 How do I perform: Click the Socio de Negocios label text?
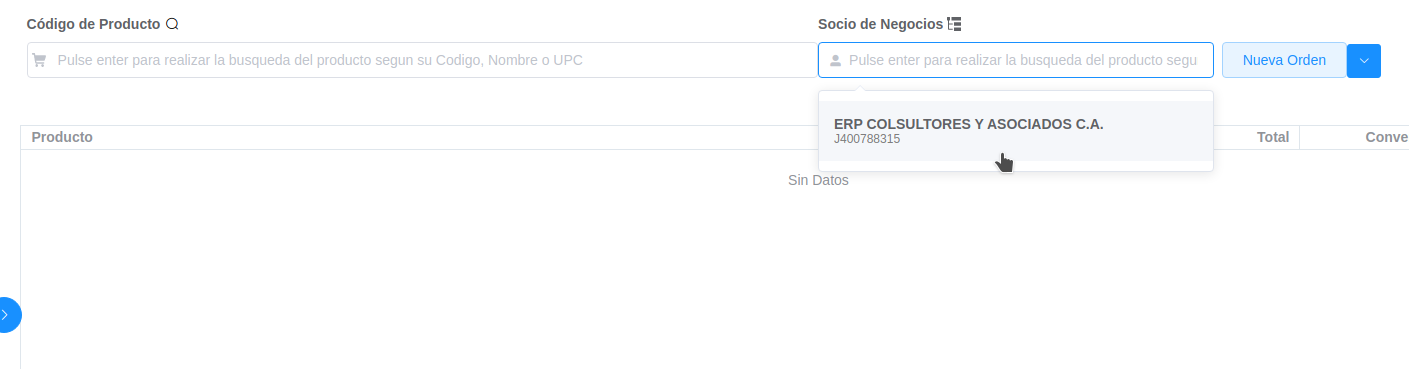pos(880,24)
